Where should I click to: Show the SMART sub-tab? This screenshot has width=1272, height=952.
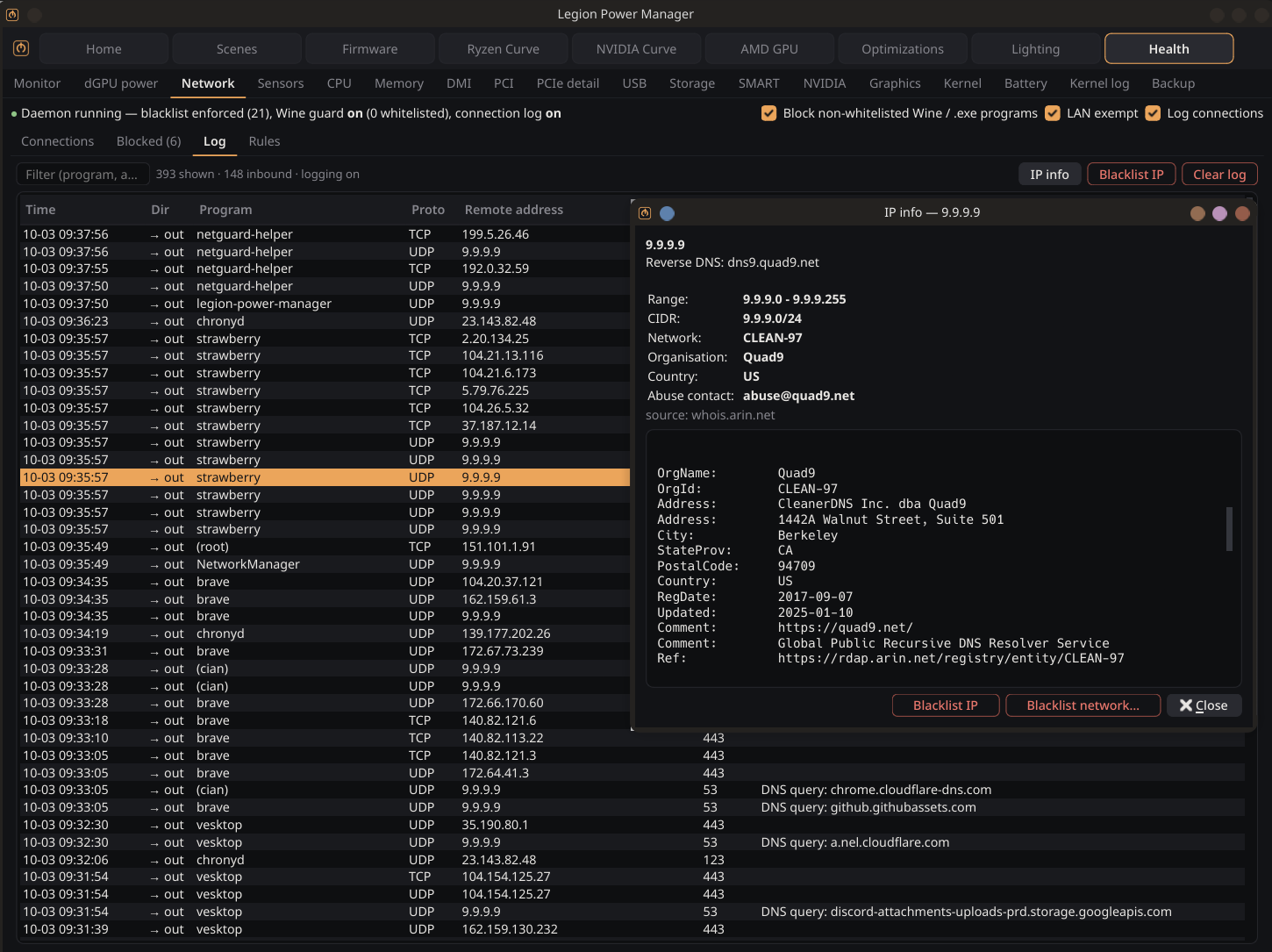pyautogui.click(x=759, y=83)
